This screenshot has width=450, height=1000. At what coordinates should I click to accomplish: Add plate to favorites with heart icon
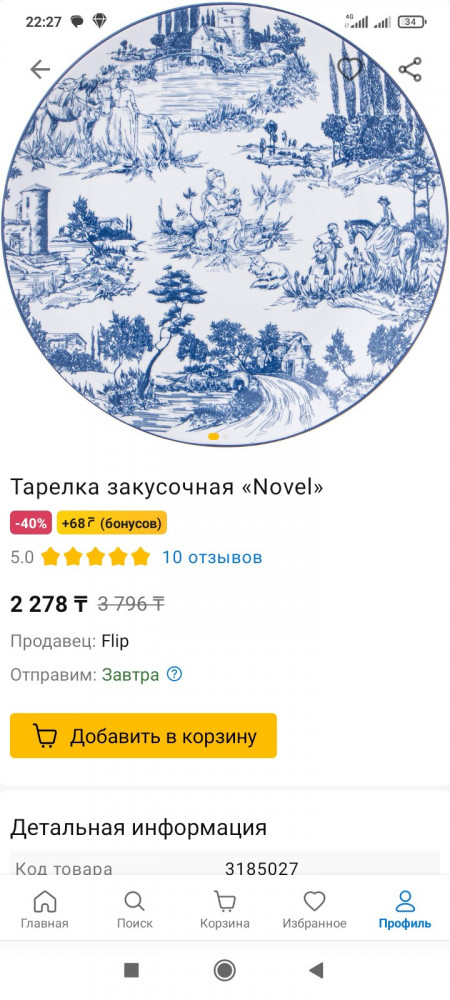click(349, 69)
